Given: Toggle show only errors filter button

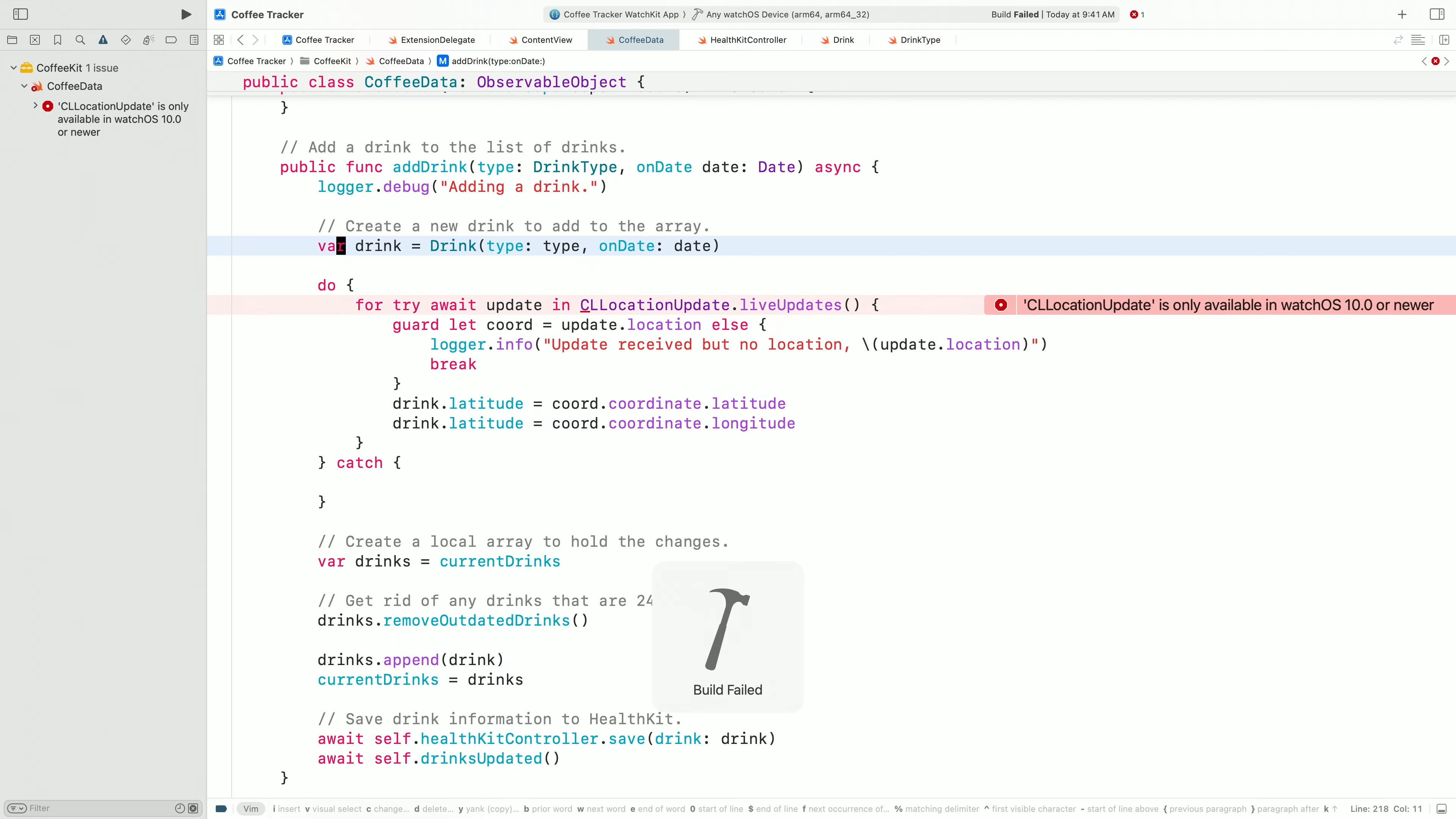Looking at the screenshot, I should pos(193,808).
